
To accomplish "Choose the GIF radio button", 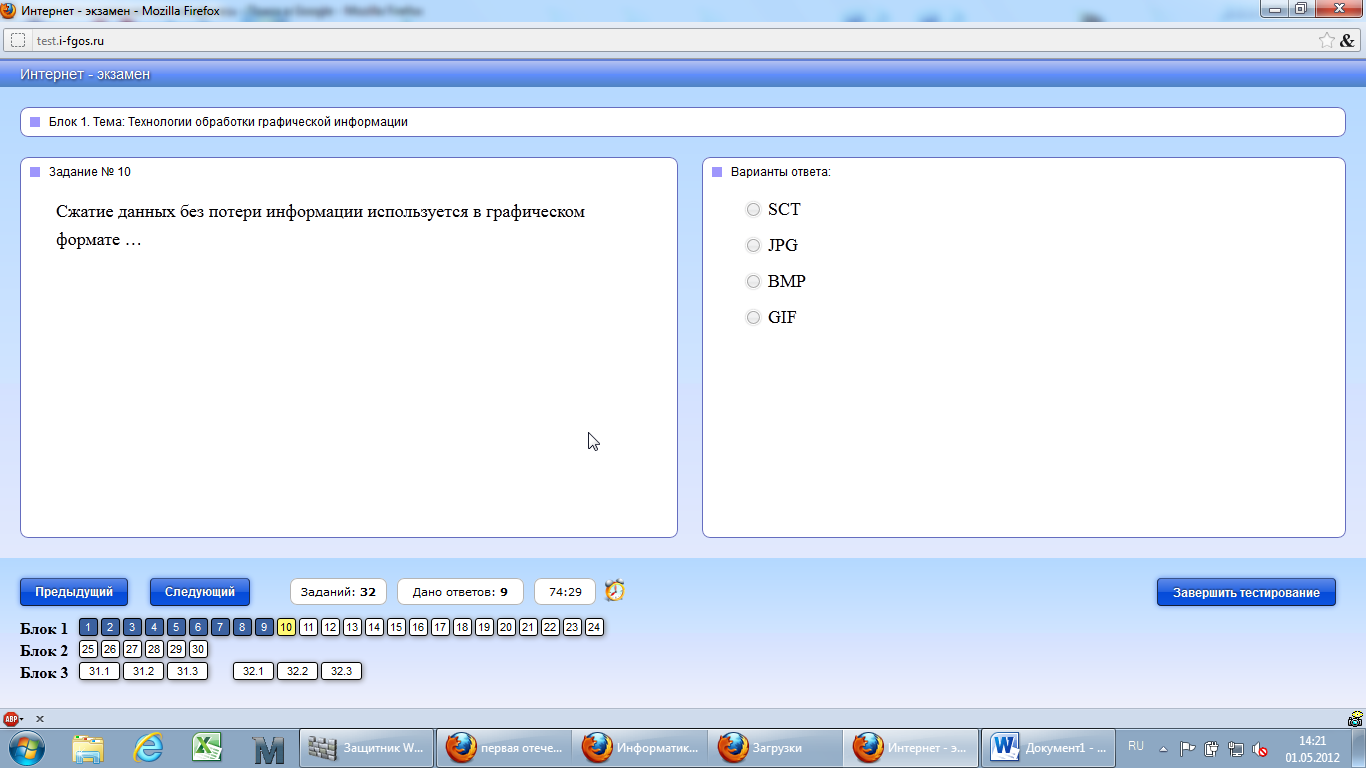I will [754, 318].
